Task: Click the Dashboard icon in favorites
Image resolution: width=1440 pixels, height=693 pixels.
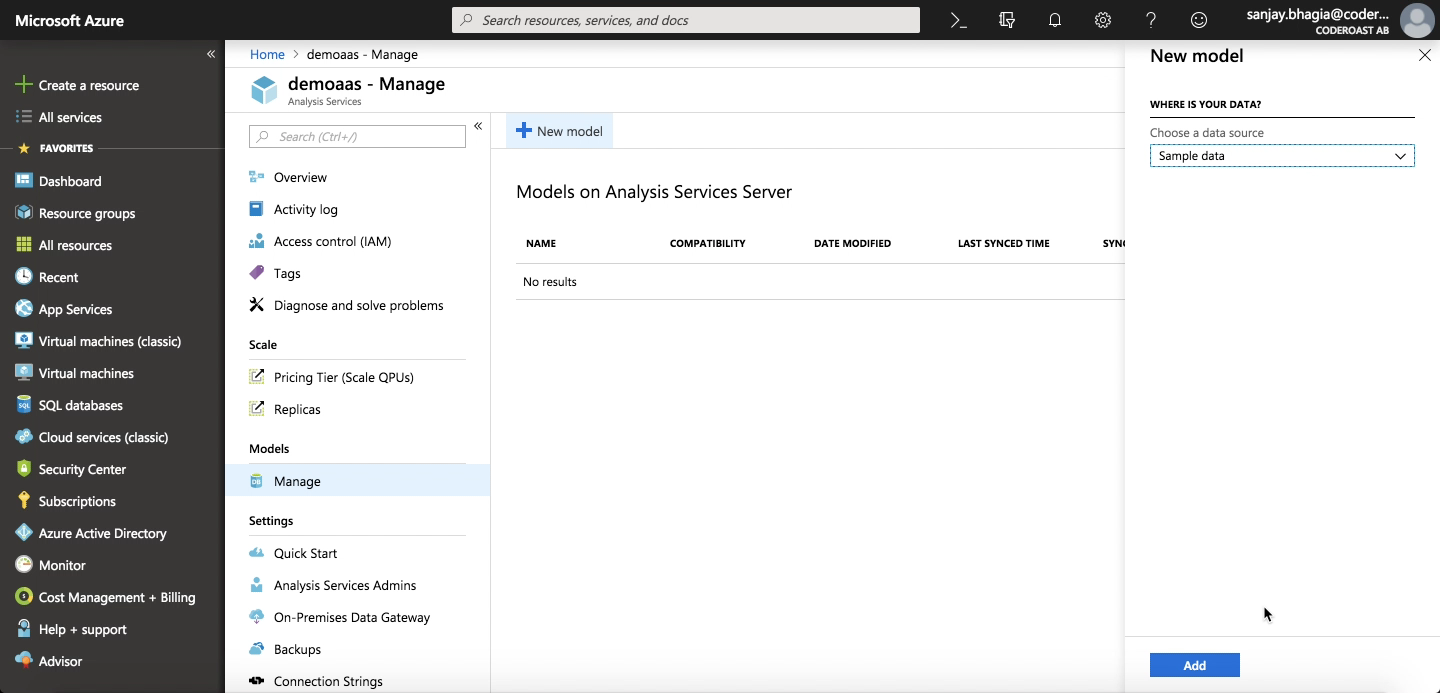Action: coord(24,181)
